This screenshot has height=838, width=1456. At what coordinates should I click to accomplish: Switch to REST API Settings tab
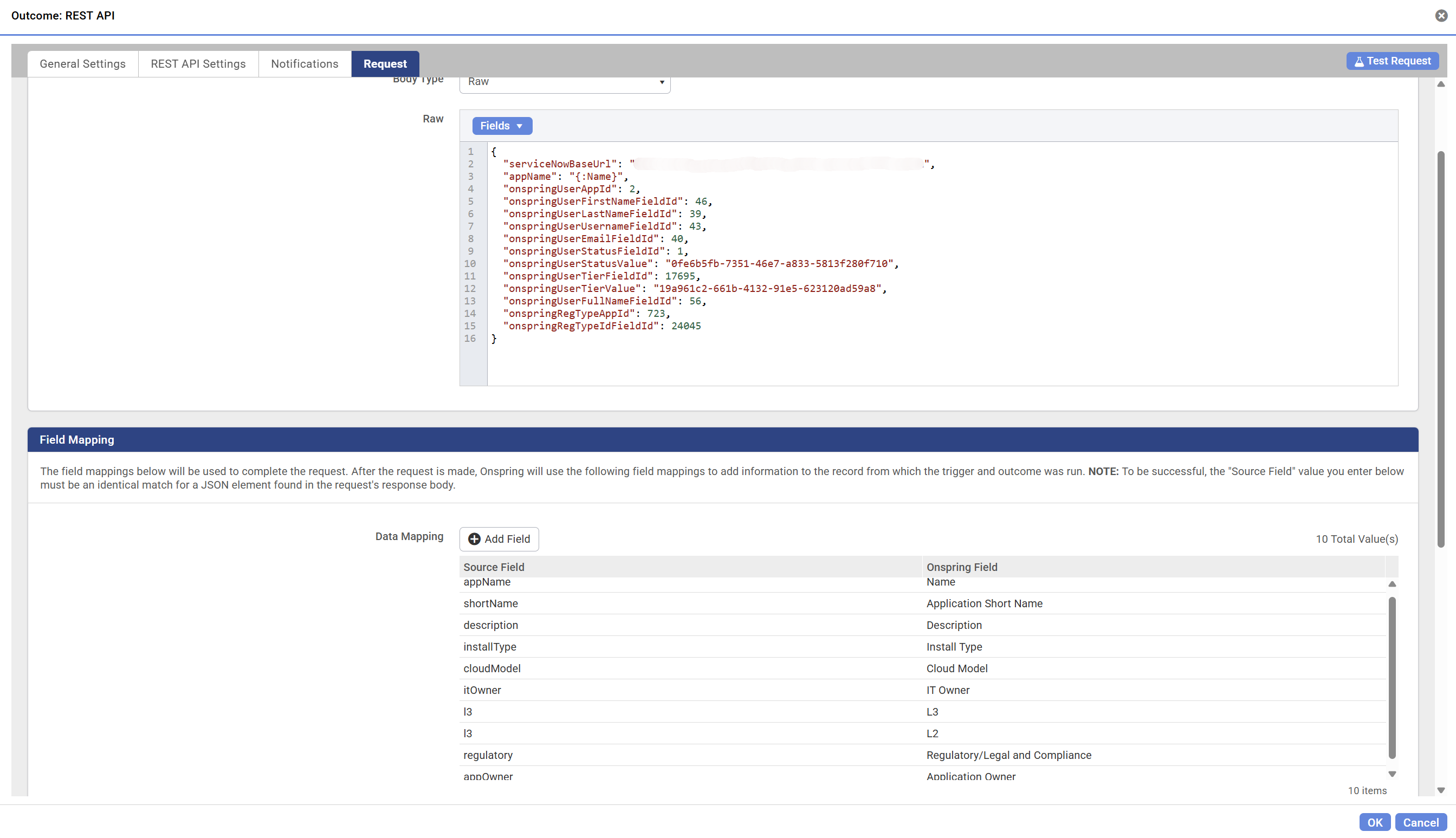pos(198,64)
